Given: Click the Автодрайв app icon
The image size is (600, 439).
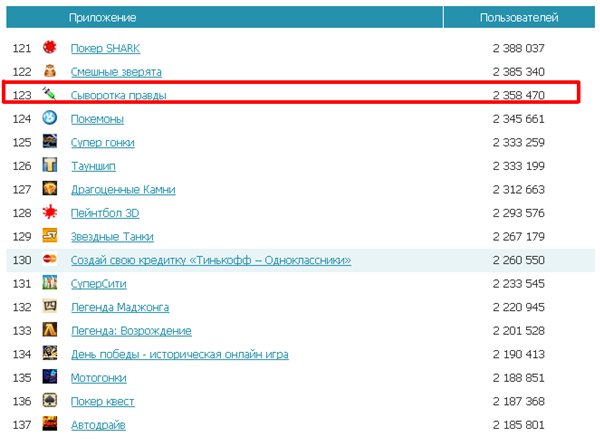Looking at the screenshot, I should click(x=50, y=424).
